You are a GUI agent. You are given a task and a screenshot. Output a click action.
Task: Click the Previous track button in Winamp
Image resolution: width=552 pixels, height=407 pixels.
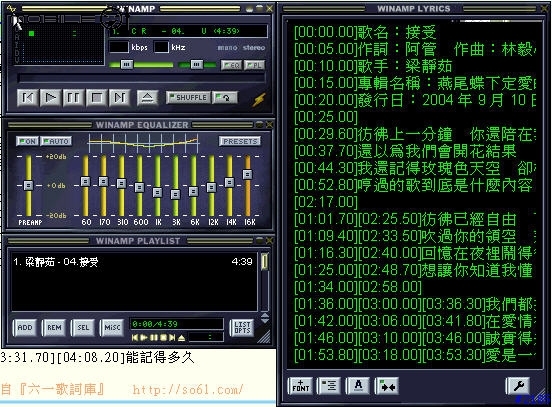click(27, 98)
